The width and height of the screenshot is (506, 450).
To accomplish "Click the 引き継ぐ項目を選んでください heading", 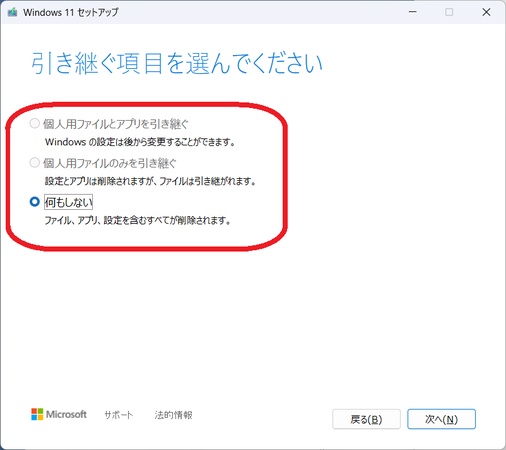I will tap(177, 63).
